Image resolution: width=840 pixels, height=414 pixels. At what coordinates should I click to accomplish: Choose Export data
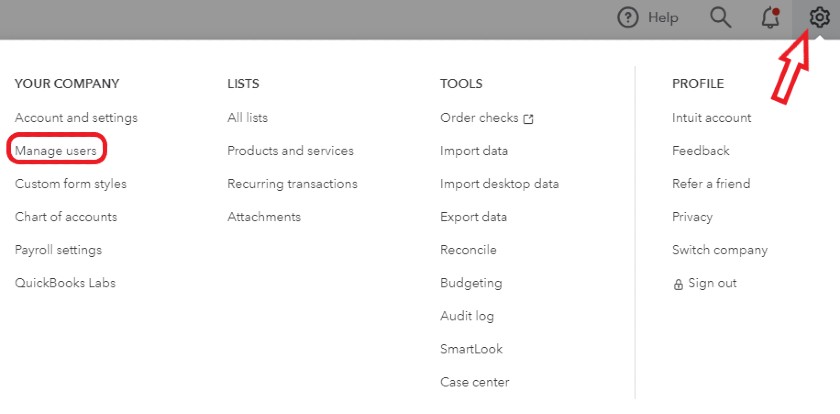coord(474,217)
